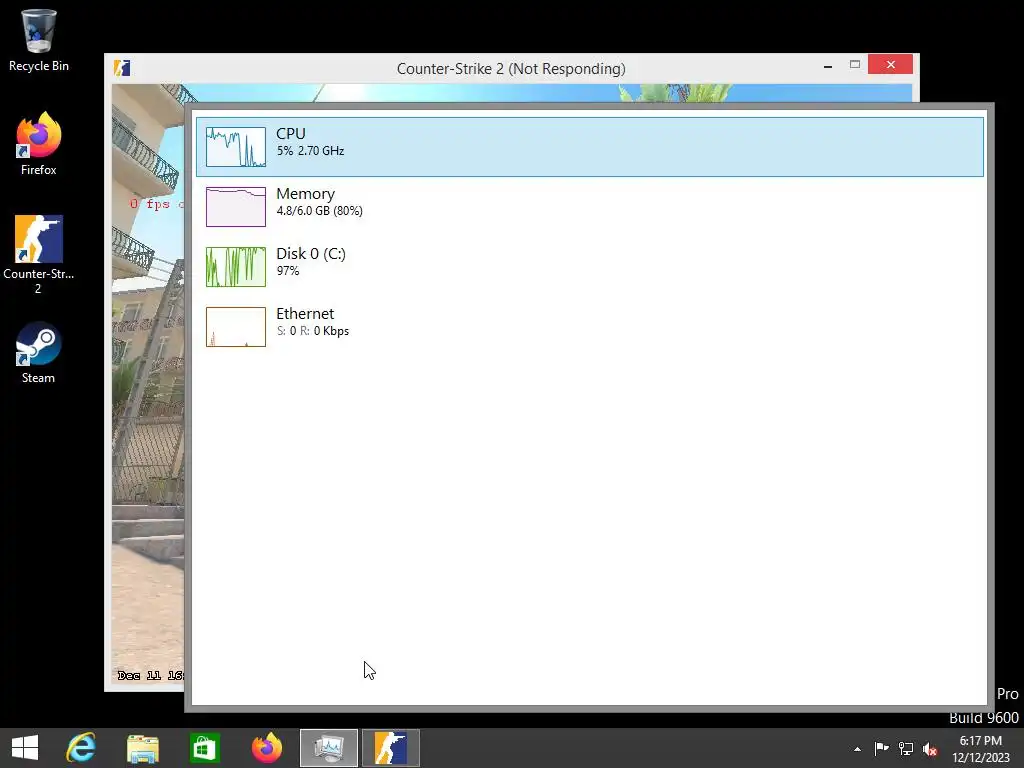
Task: Open the network tray icon
Action: pos(906,748)
